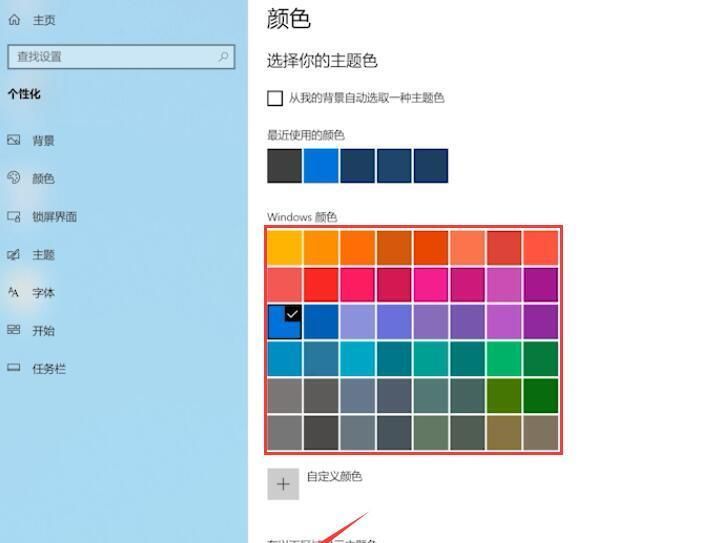Click the Home icon in the sidebar

(x=14, y=19)
